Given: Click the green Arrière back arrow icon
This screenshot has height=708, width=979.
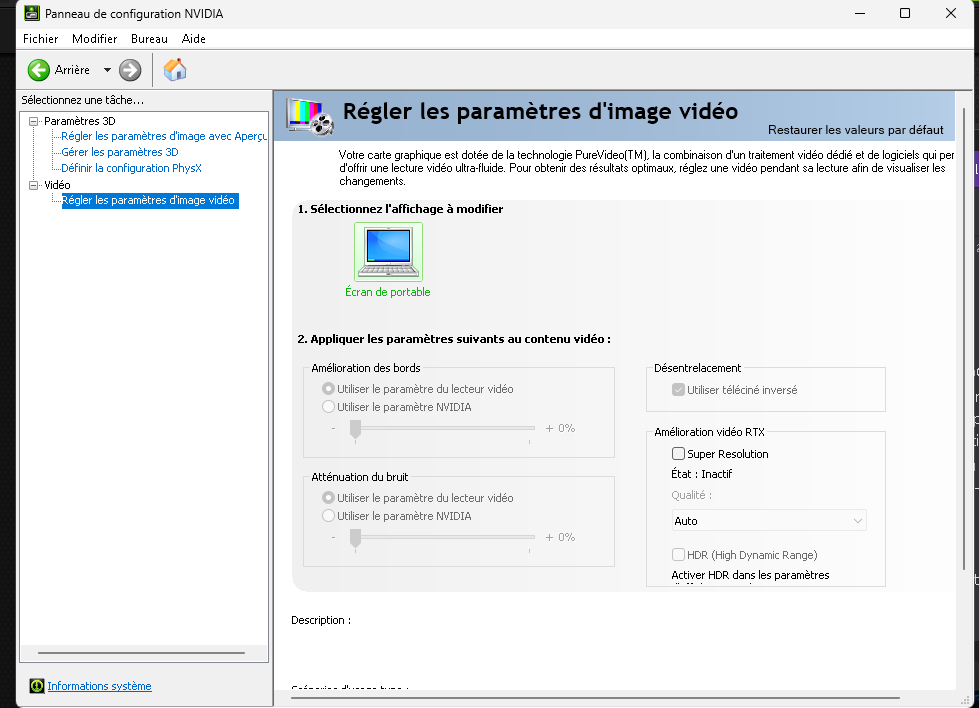Looking at the screenshot, I should point(39,70).
